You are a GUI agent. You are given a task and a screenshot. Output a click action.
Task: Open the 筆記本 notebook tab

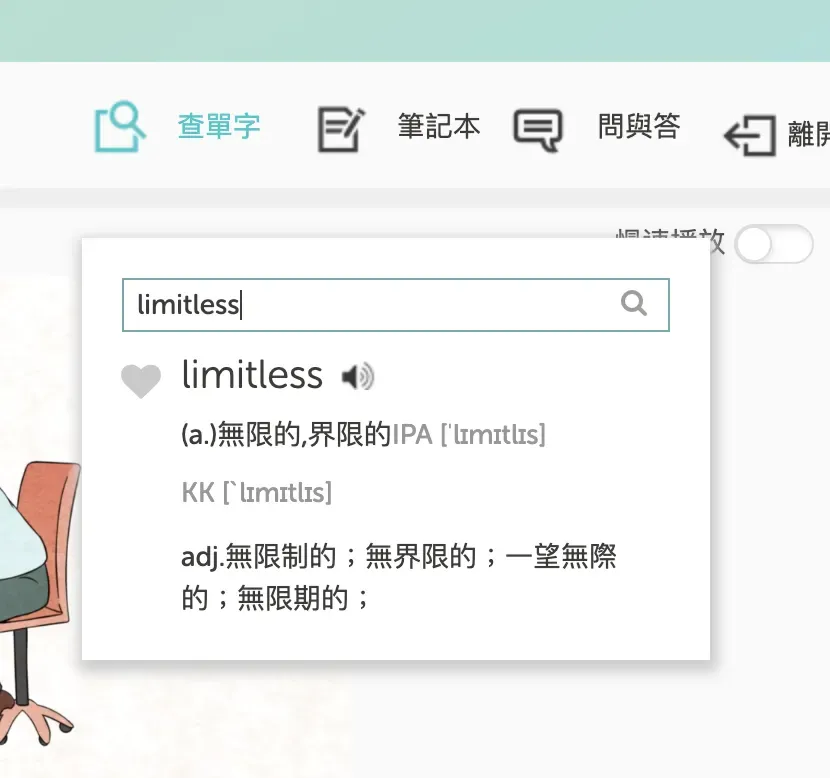pyautogui.click(x=439, y=126)
